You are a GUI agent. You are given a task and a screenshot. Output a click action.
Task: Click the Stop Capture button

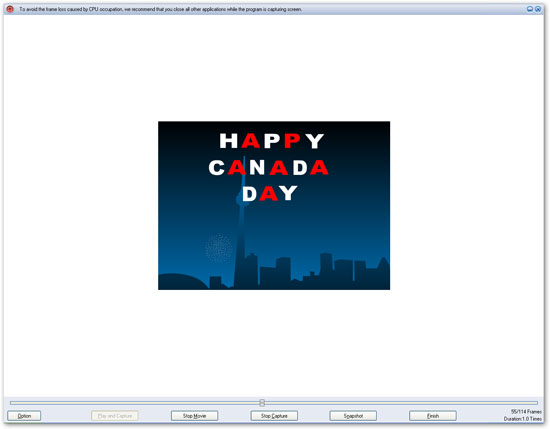click(274, 416)
